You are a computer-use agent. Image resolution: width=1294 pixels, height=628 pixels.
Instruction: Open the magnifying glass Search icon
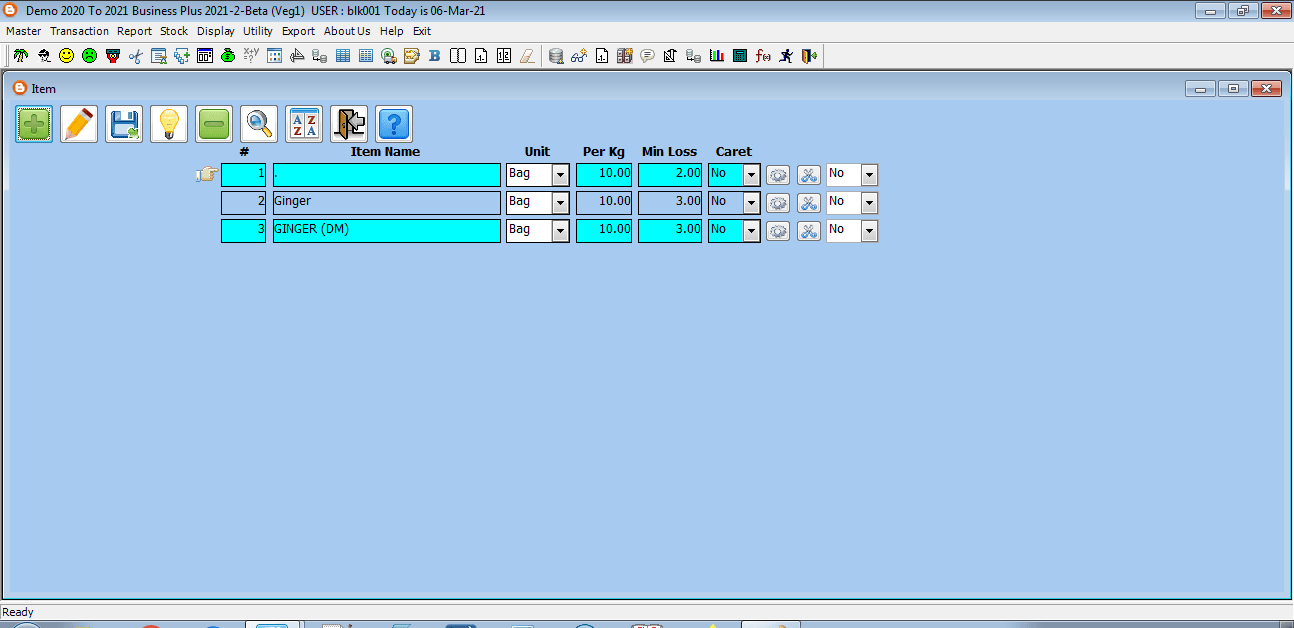(x=259, y=124)
